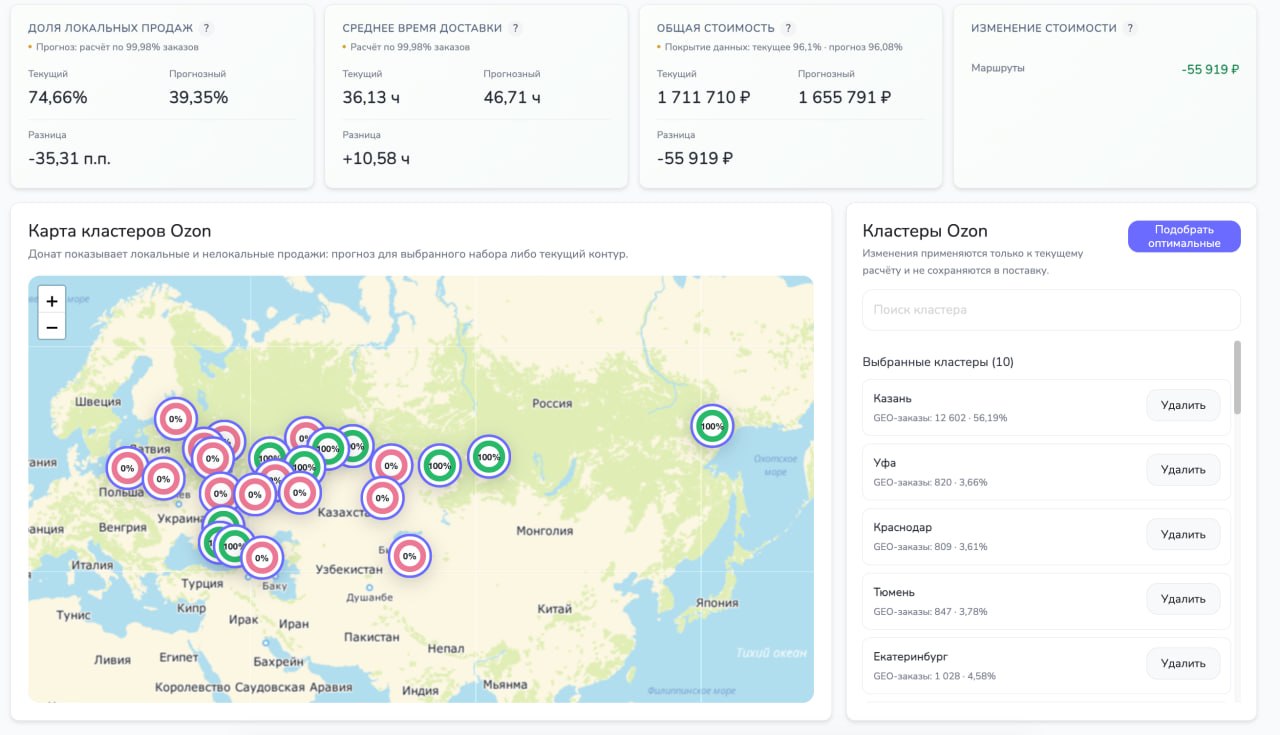This screenshot has height=735, width=1280.
Task: Remove the Тюмень cluster
Action: 1183,599
